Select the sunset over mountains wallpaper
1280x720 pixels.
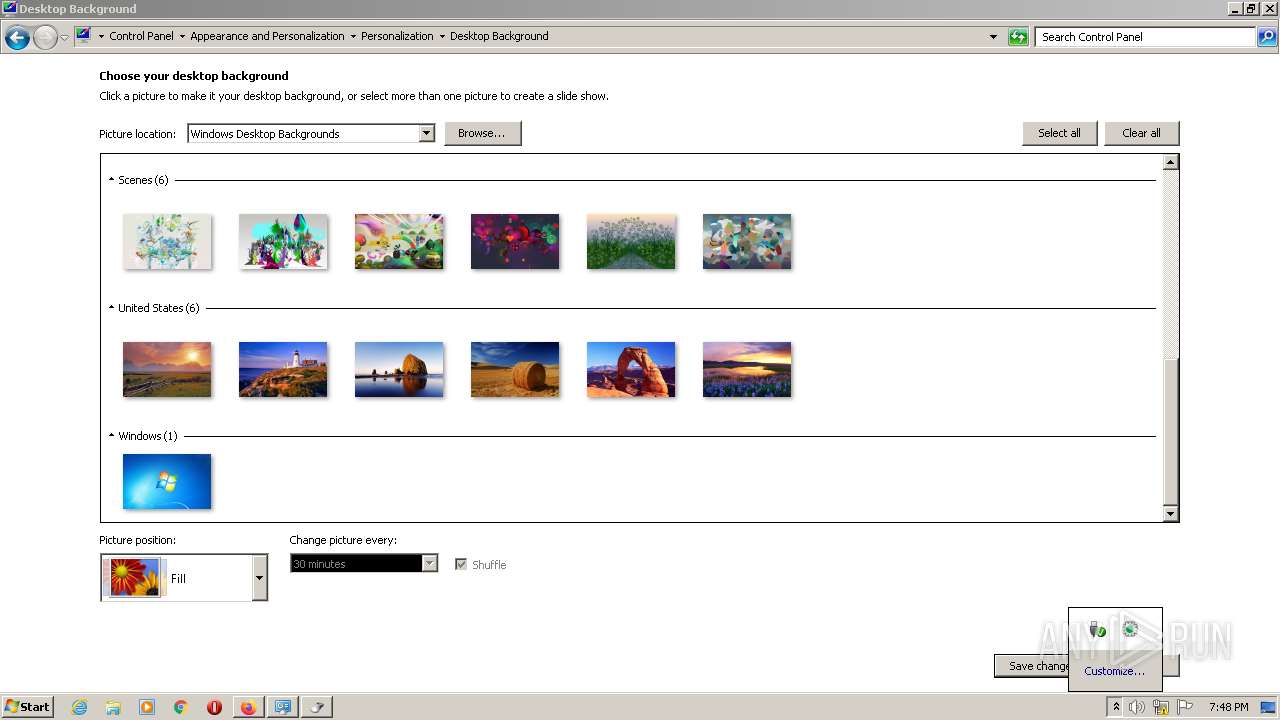click(x=167, y=369)
